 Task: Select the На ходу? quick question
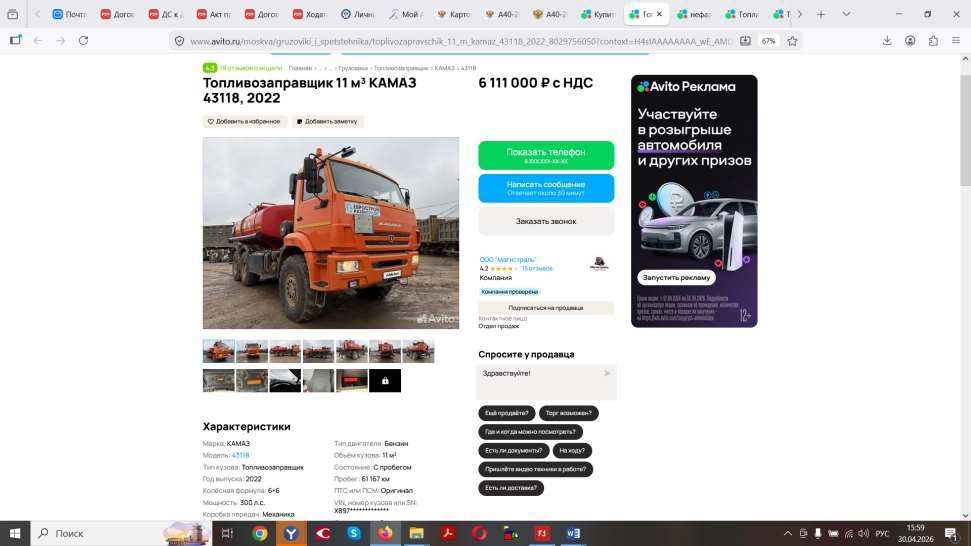(x=572, y=451)
